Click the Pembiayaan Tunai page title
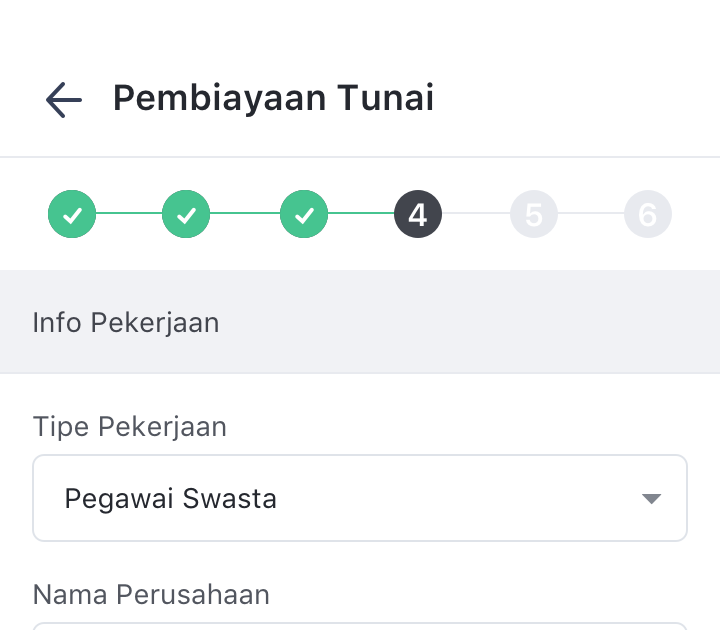This screenshot has width=720, height=630. pyautogui.click(x=273, y=99)
